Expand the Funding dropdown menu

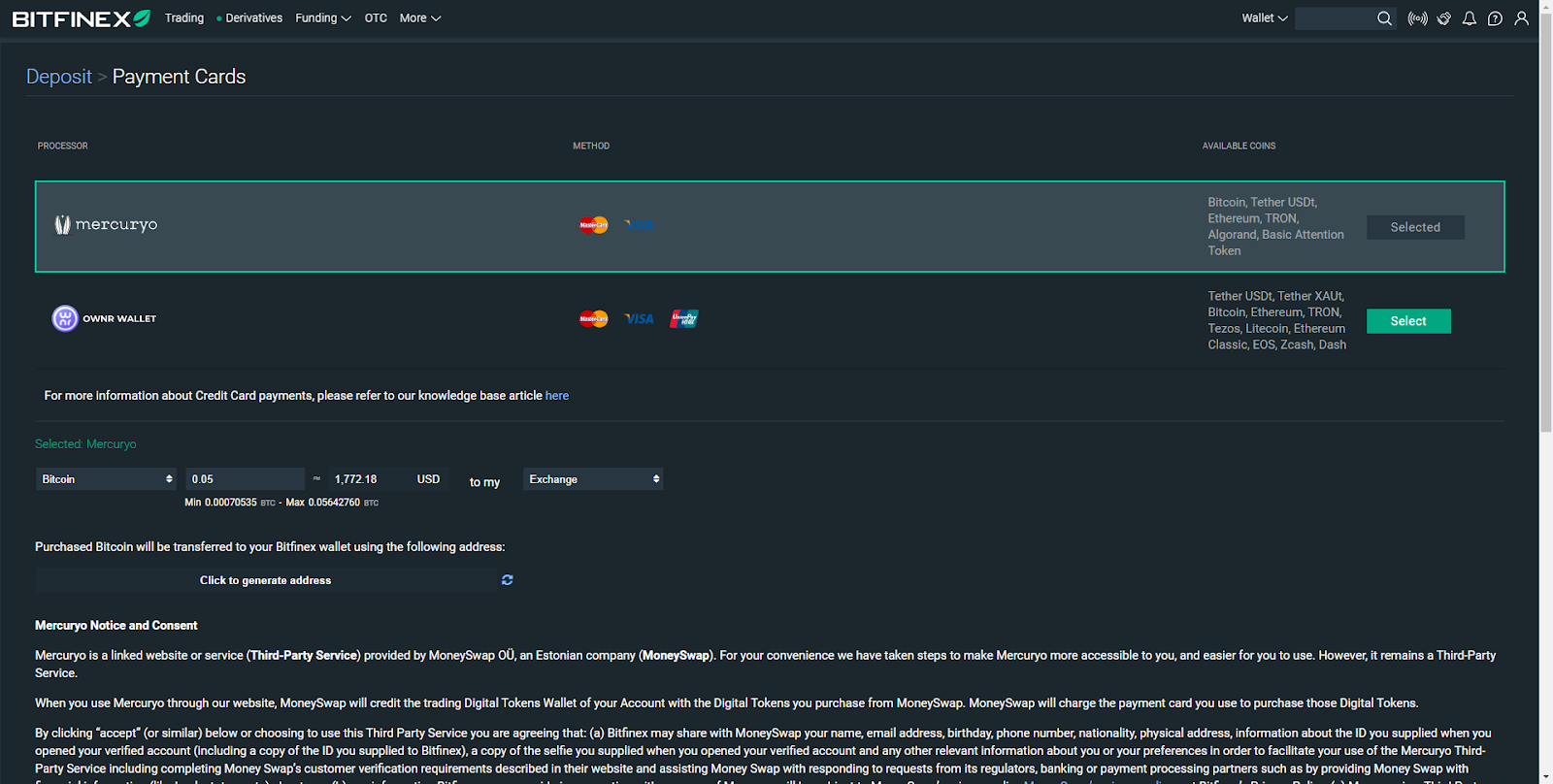pos(323,18)
